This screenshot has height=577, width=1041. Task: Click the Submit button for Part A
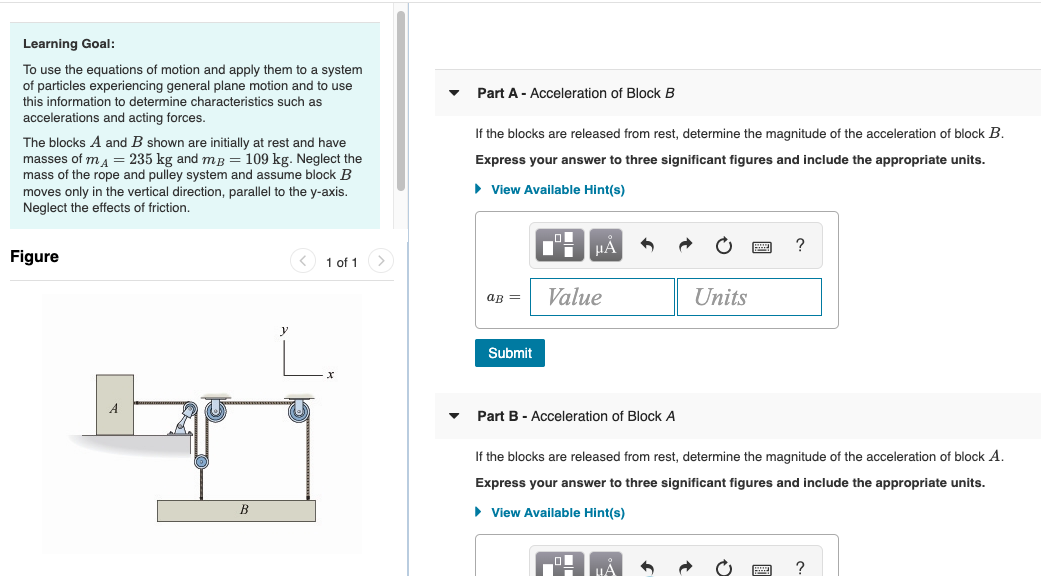[x=509, y=353]
